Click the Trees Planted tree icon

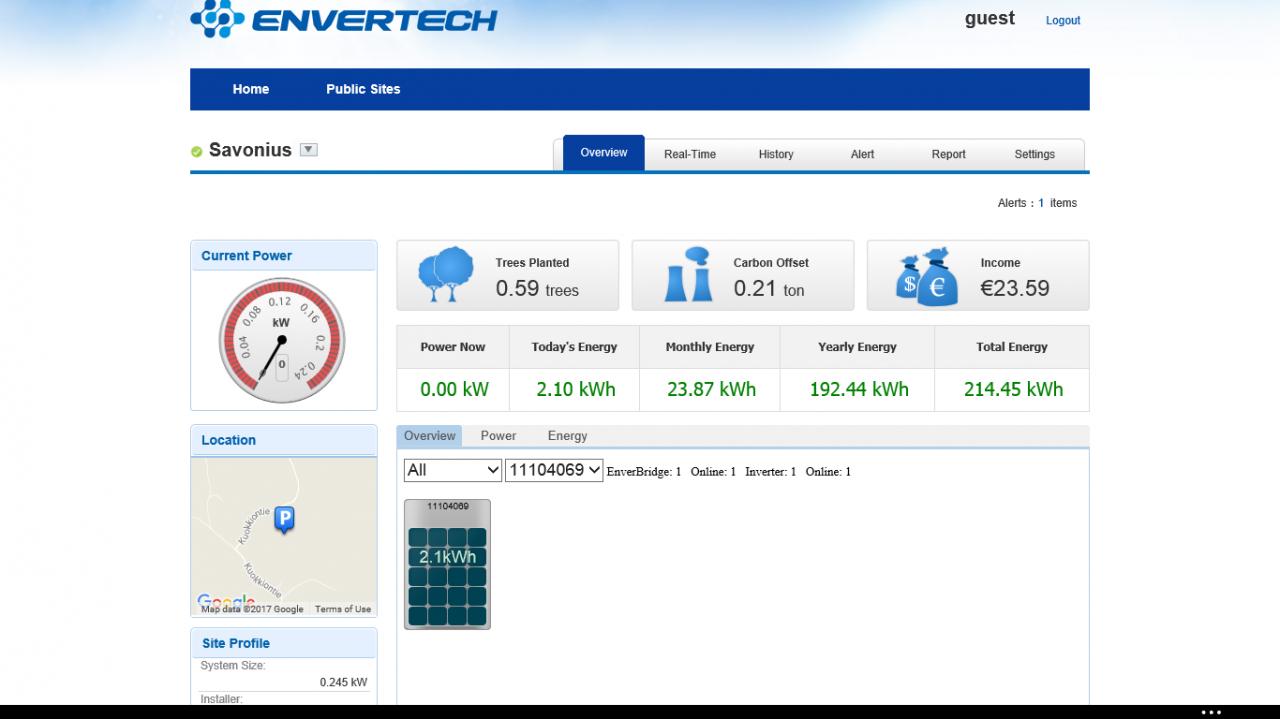pyautogui.click(x=446, y=275)
